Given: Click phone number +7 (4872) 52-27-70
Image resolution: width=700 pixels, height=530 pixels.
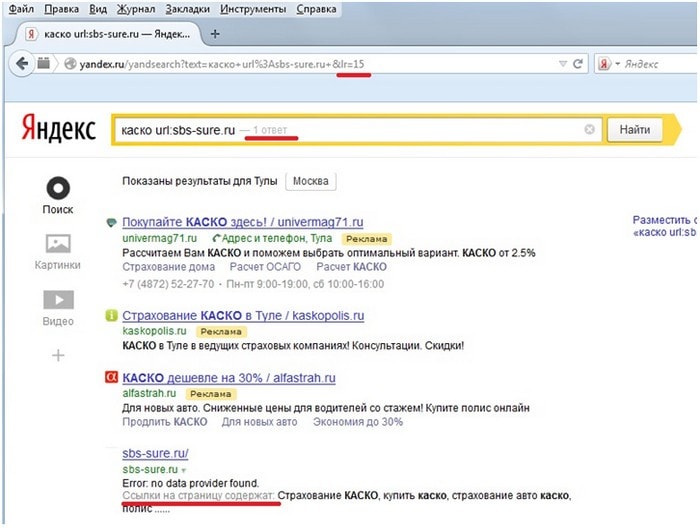Looking at the screenshot, I should pyautogui.click(x=168, y=284).
